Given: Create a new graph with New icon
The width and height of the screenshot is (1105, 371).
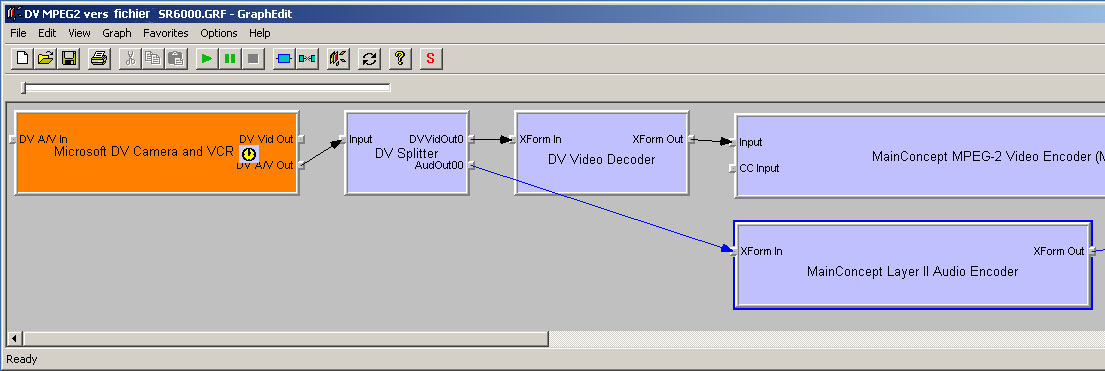Looking at the screenshot, I should pos(23,59).
